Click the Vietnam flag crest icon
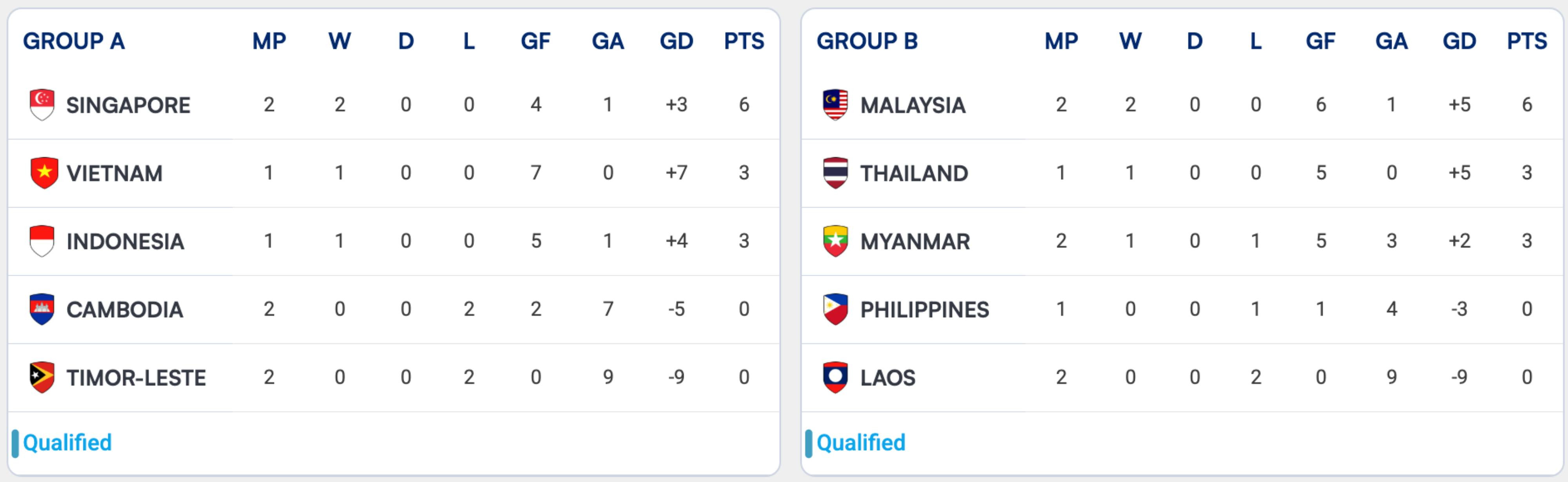1568x482 pixels. coord(44,173)
